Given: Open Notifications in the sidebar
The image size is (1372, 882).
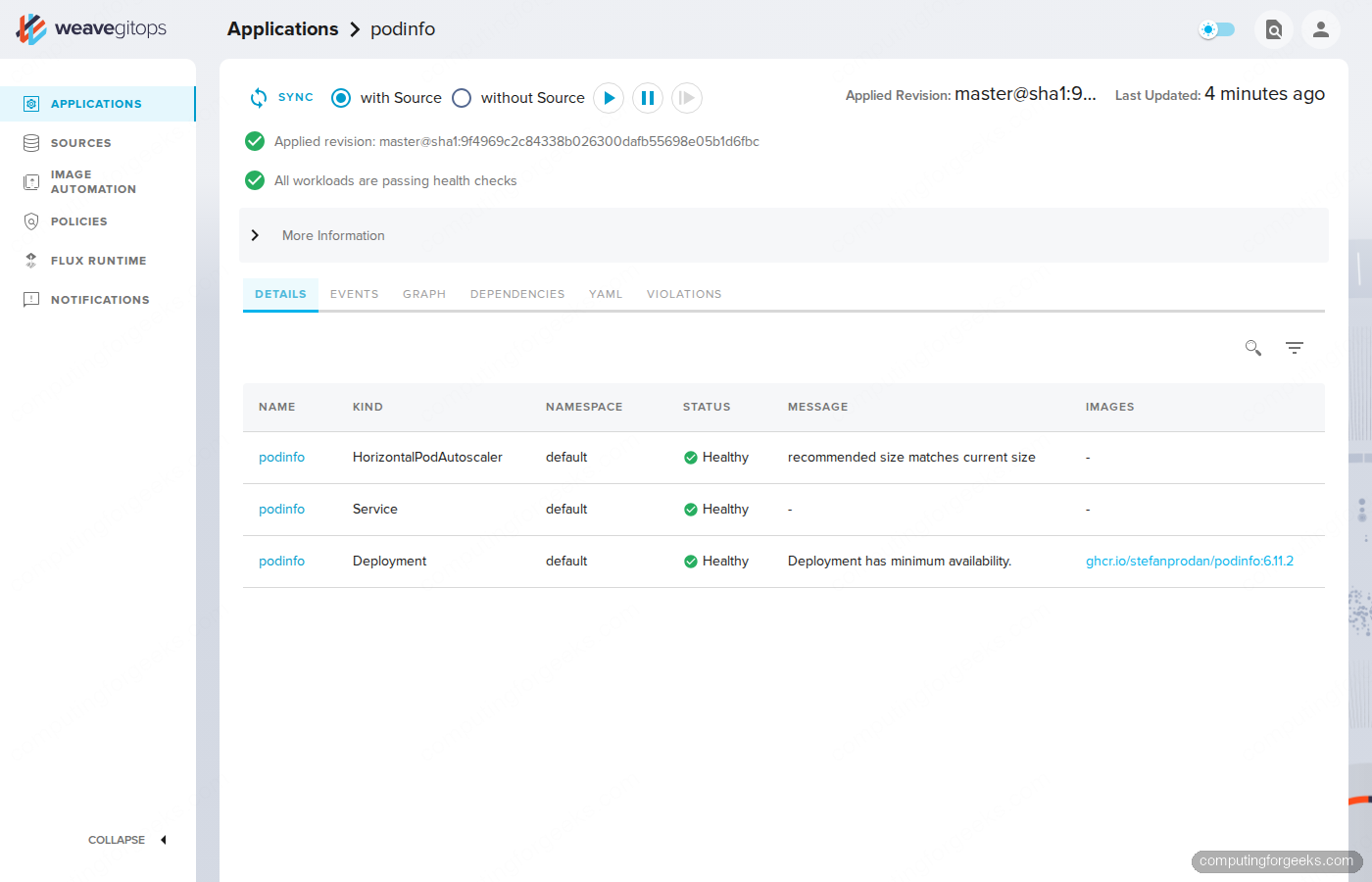Looking at the screenshot, I should (x=97, y=300).
